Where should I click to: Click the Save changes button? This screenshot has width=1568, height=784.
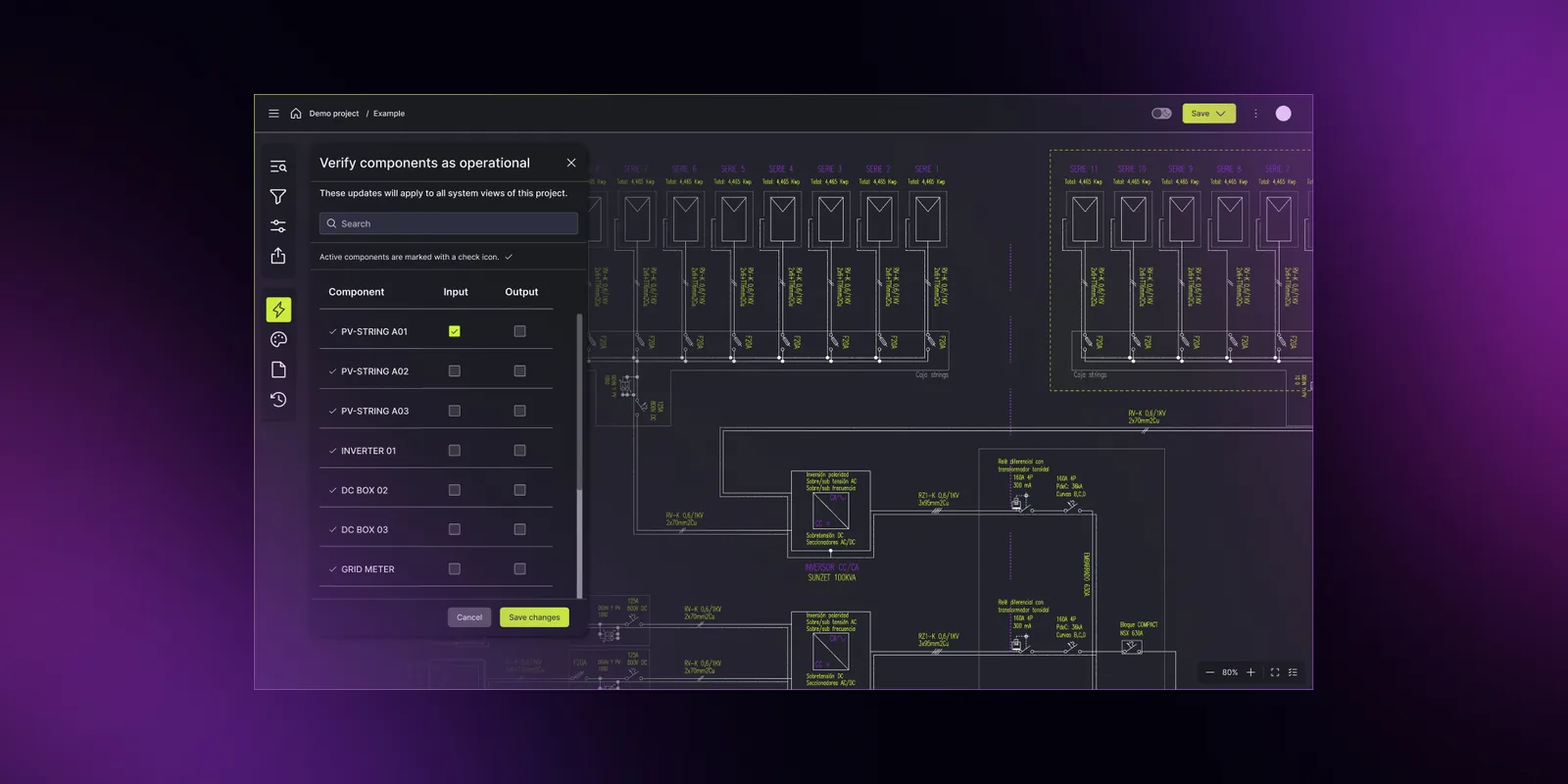coord(534,617)
